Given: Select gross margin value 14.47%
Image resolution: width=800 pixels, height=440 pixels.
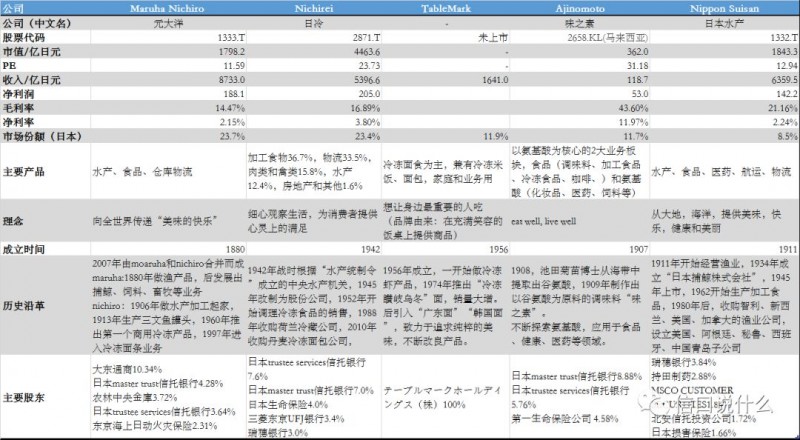Looking at the screenshot, I should coord(230,108).
